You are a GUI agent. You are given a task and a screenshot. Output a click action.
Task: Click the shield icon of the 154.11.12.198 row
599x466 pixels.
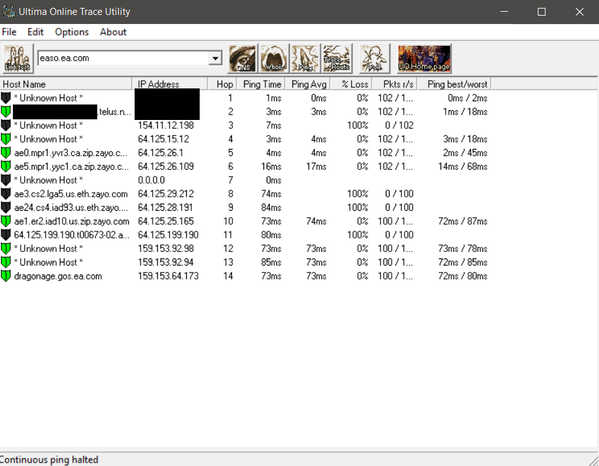6,125
